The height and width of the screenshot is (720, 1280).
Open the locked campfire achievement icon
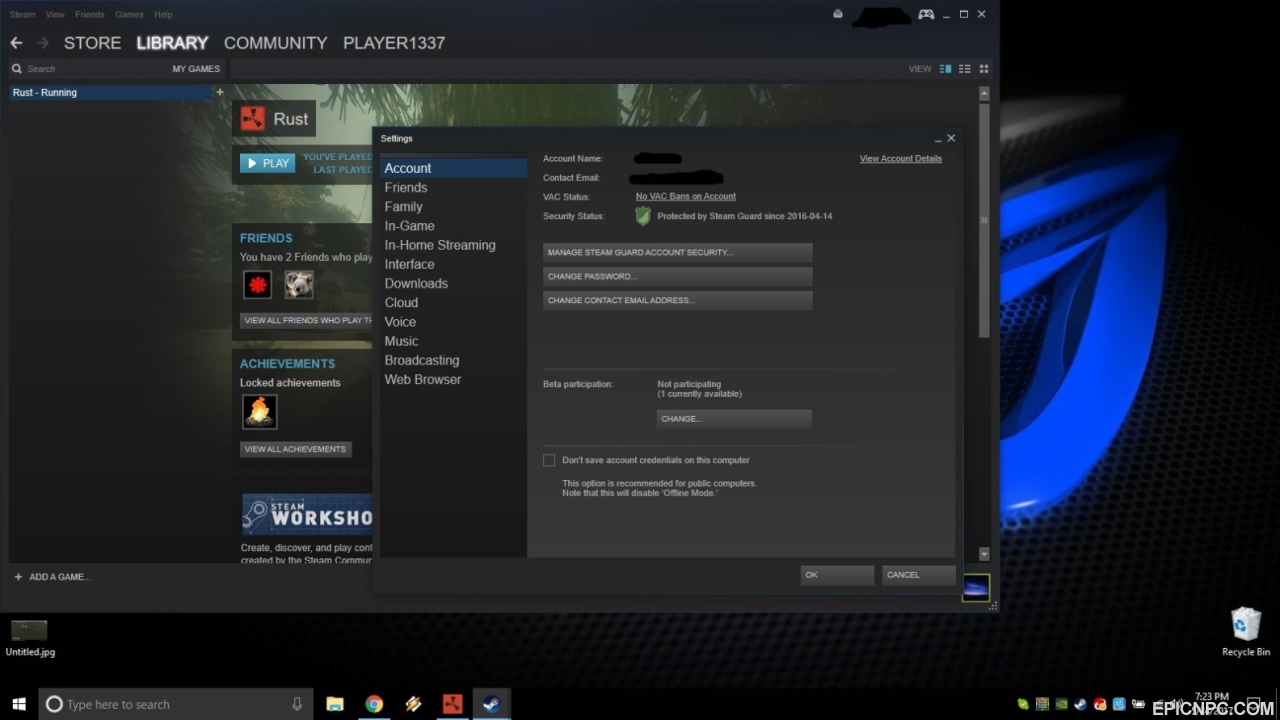pyautogui.click(x=259, y=411)
